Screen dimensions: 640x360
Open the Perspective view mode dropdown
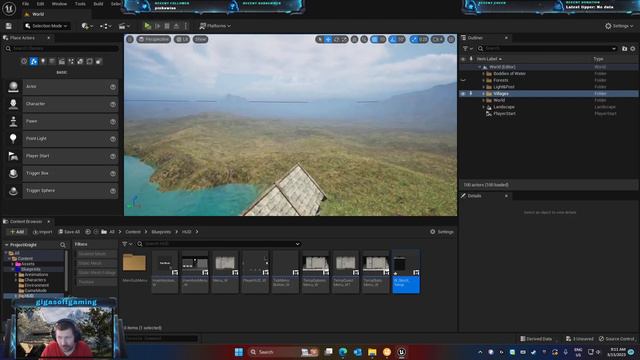tap(153, 39)
